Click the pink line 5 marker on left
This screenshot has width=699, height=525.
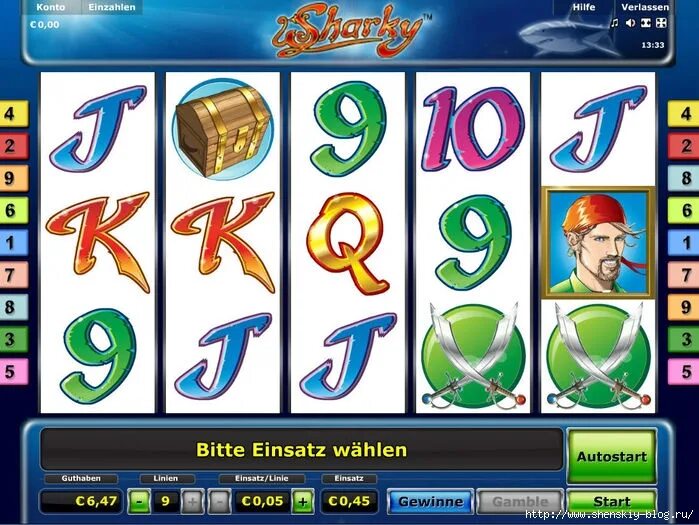13,371
